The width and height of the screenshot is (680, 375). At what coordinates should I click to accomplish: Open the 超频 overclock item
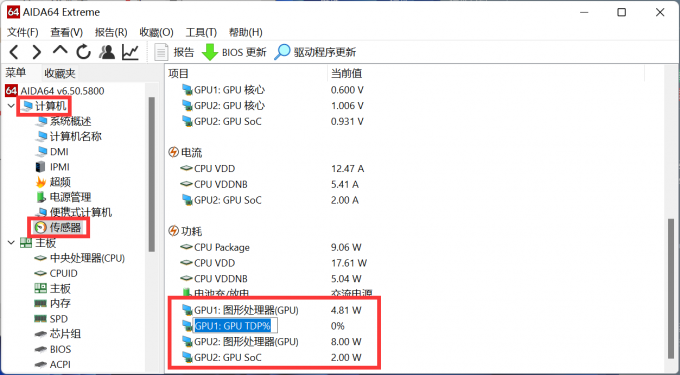(53, 182)
